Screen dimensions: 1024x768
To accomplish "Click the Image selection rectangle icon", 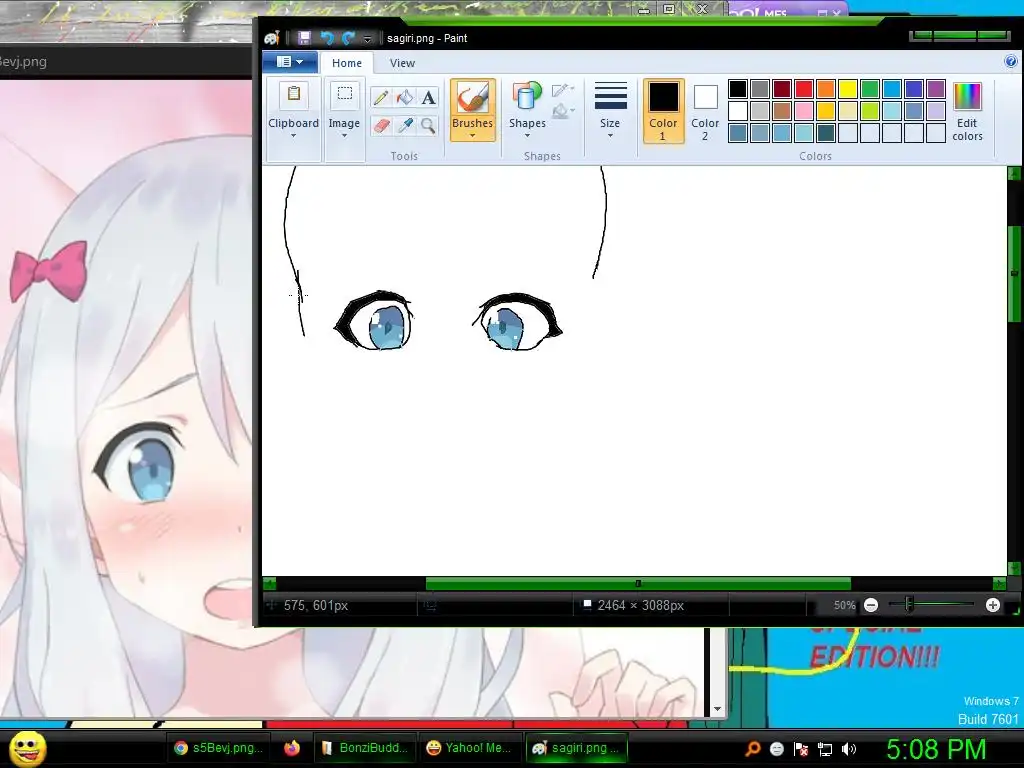I will click(344, 94).
